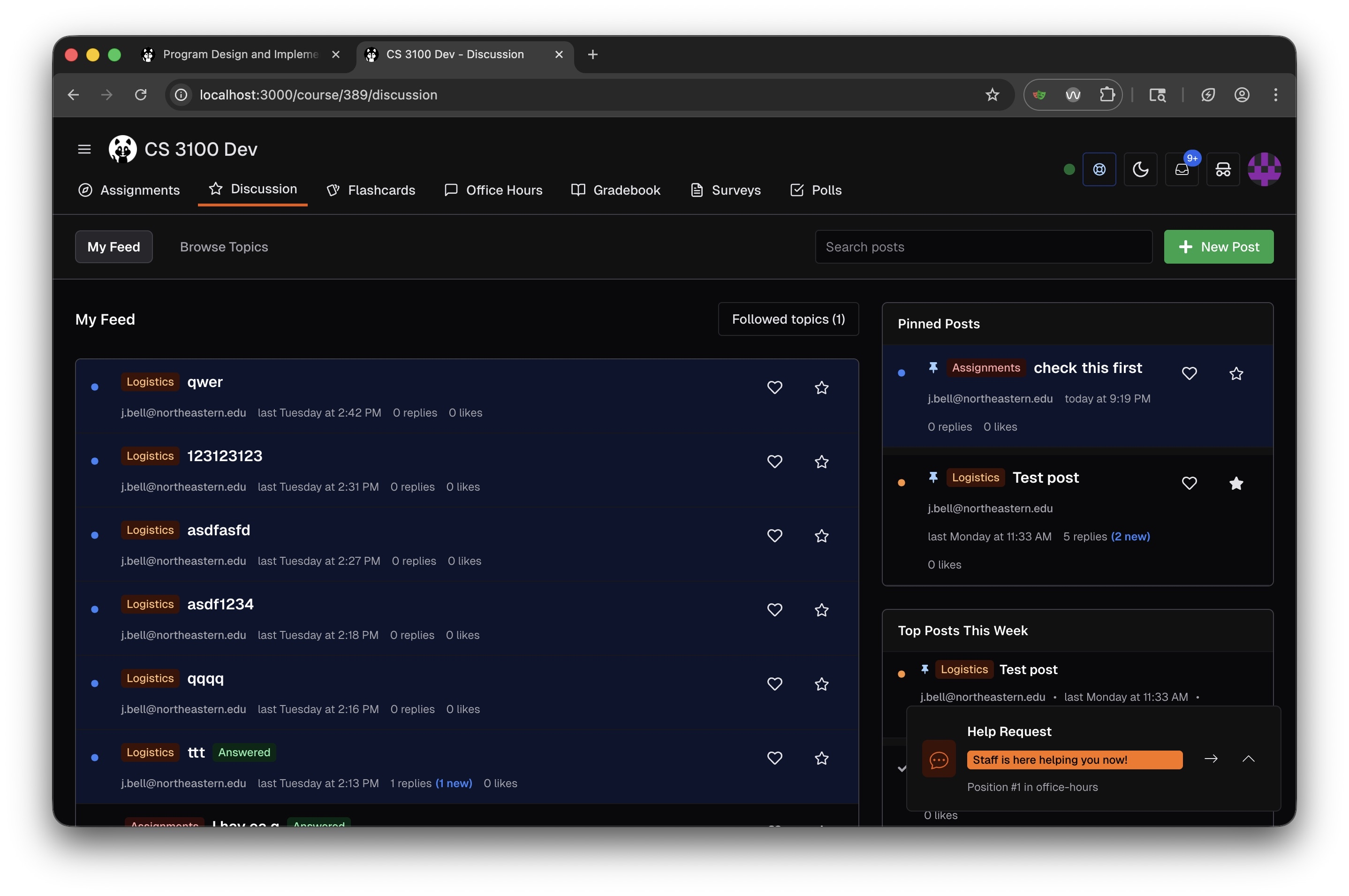The width and height of the screenshot is (1349, 896).
Task: Open Help Request with arrow icon
Action: [x=1211, y=759]
